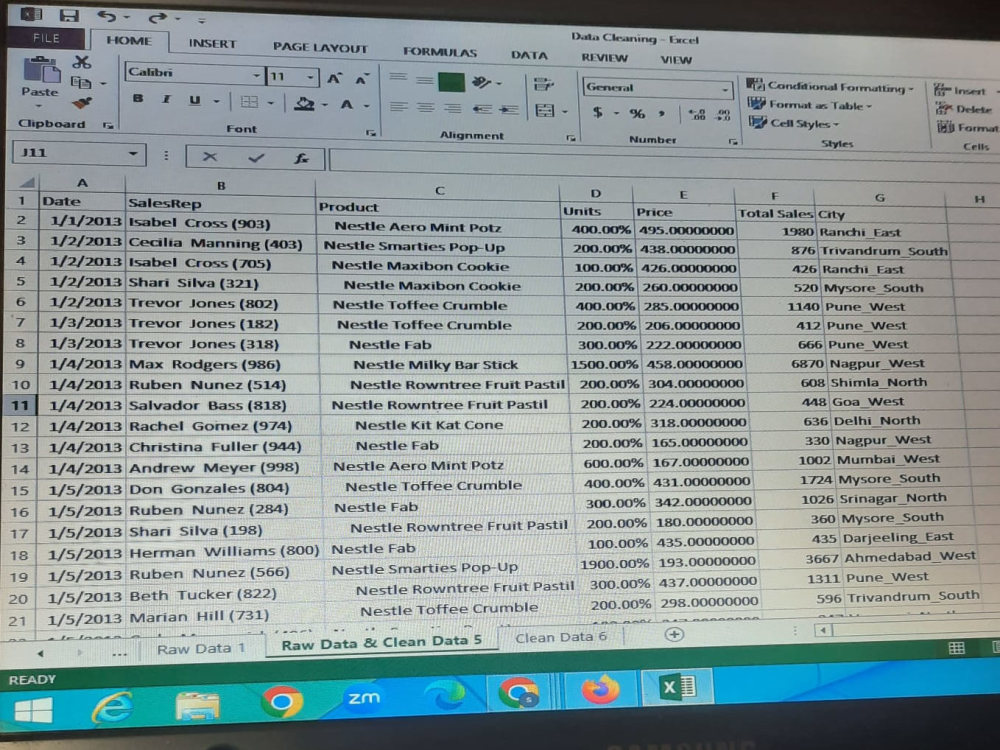Screen dimensions: 1000x750
Task: Click the Merge & Center icon
Action: pyautogui.click(x=545, y=111)
